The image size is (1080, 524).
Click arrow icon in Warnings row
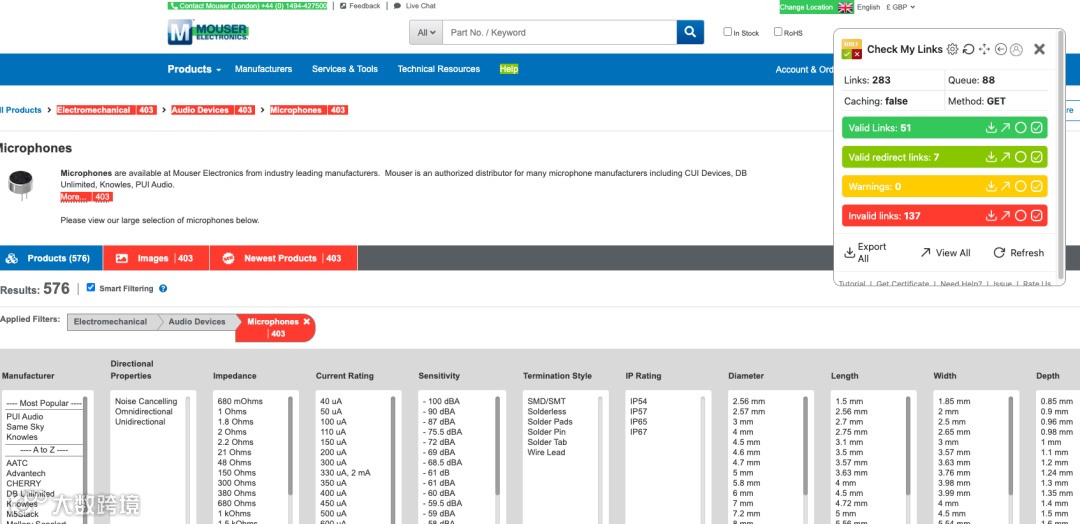click(1006, 187)
